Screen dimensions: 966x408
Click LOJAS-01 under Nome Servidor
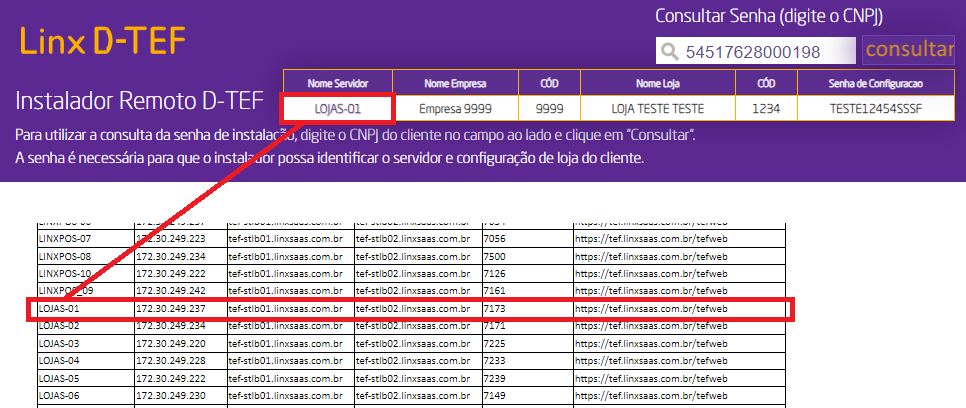(337, 109)
